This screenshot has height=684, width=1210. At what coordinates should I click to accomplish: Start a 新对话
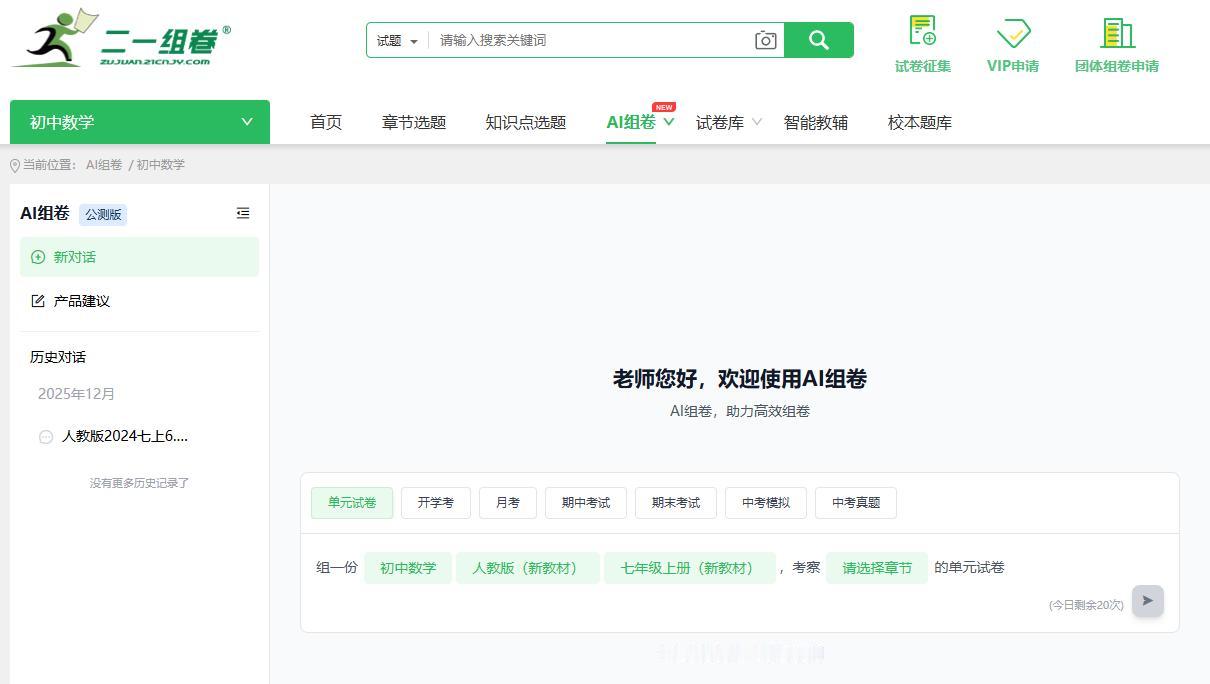pos(139,257)
